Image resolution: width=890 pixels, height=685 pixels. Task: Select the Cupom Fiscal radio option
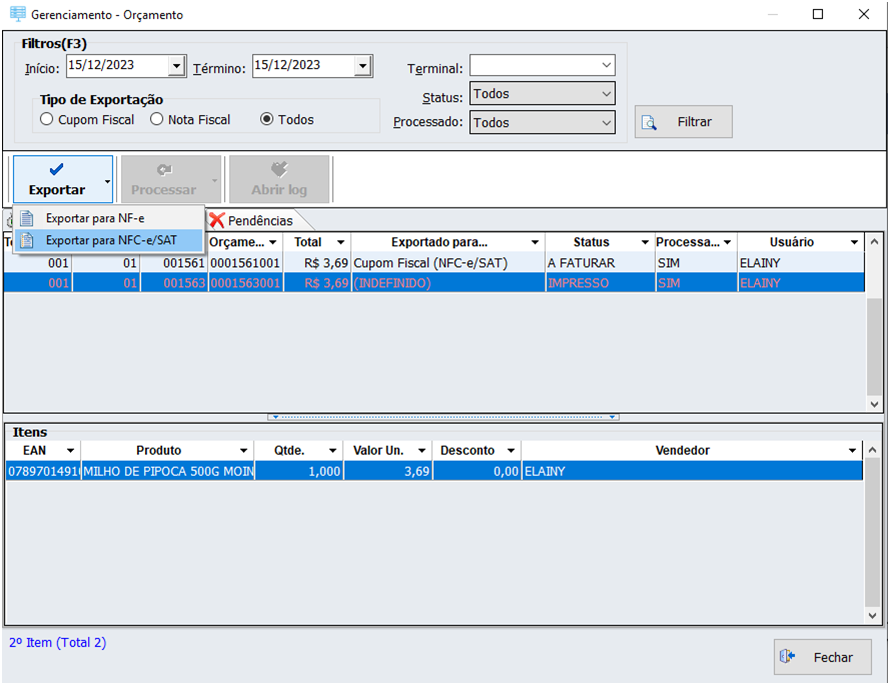click(x=46, y=120)
